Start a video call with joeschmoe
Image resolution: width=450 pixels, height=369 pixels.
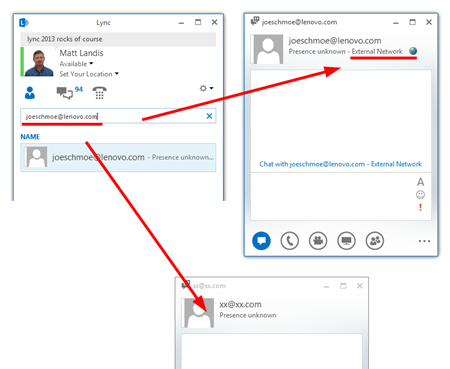click(x=318, y=241)
